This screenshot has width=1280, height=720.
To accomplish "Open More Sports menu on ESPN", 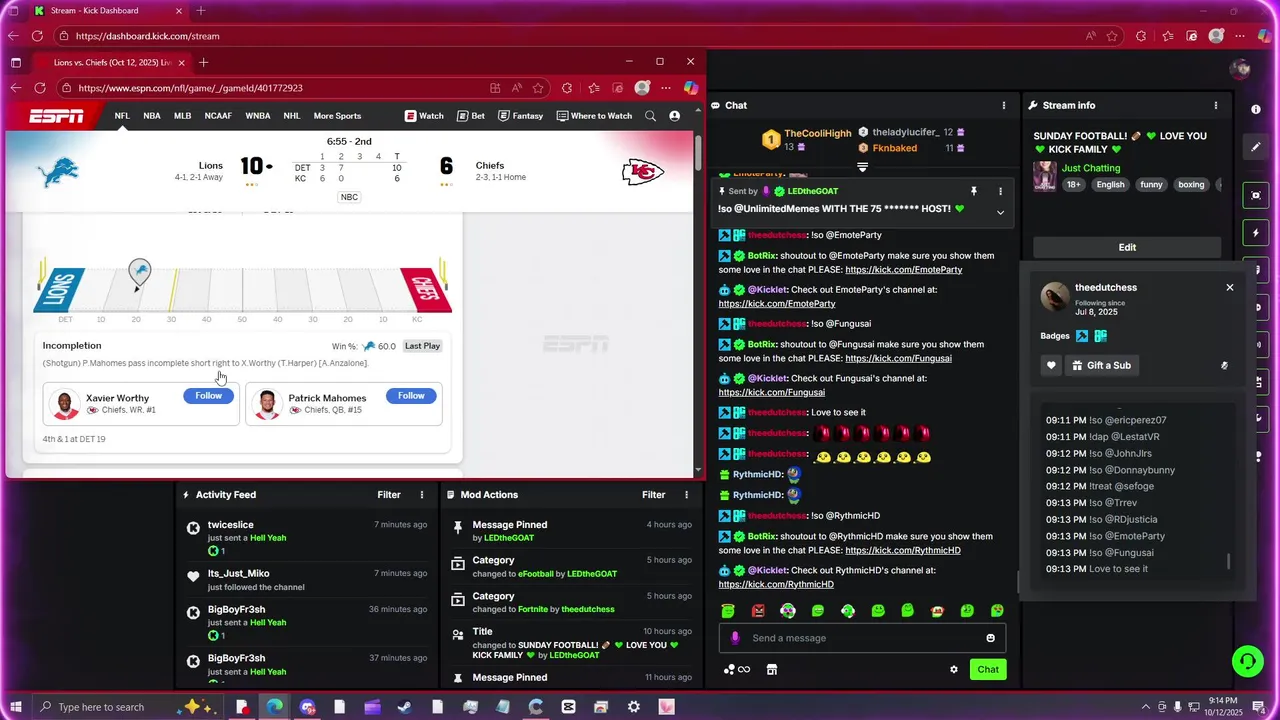I will [x=337, y=116].
